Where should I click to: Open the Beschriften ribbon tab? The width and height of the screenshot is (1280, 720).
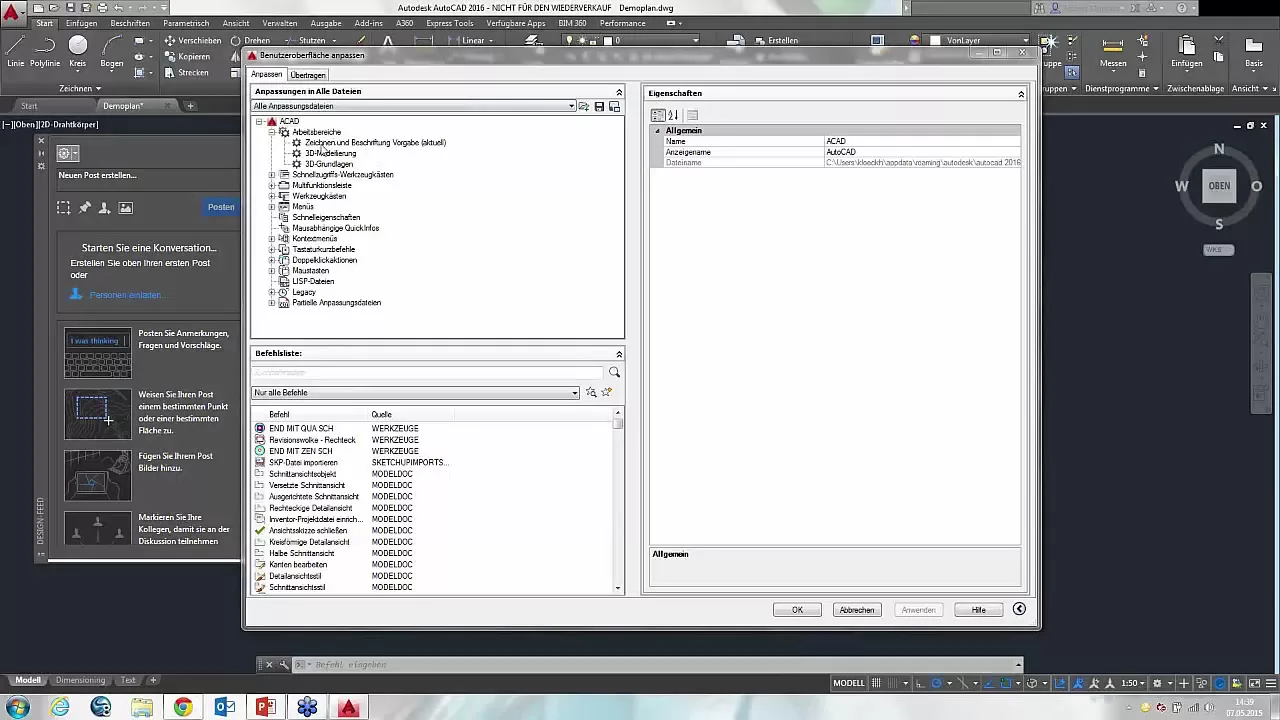pos(130,23)
